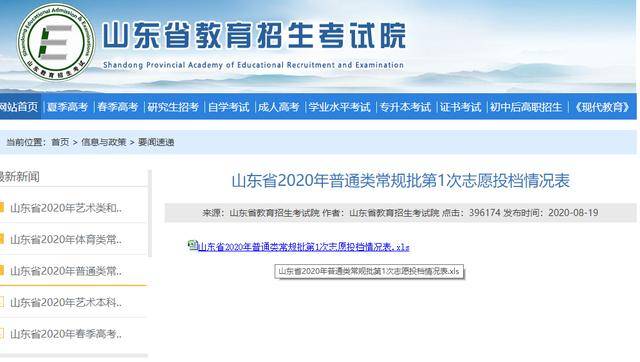This screenshot has height=362, width=640.
Task: Open the 夏季高考 nav item
Action: click(67, 107)
